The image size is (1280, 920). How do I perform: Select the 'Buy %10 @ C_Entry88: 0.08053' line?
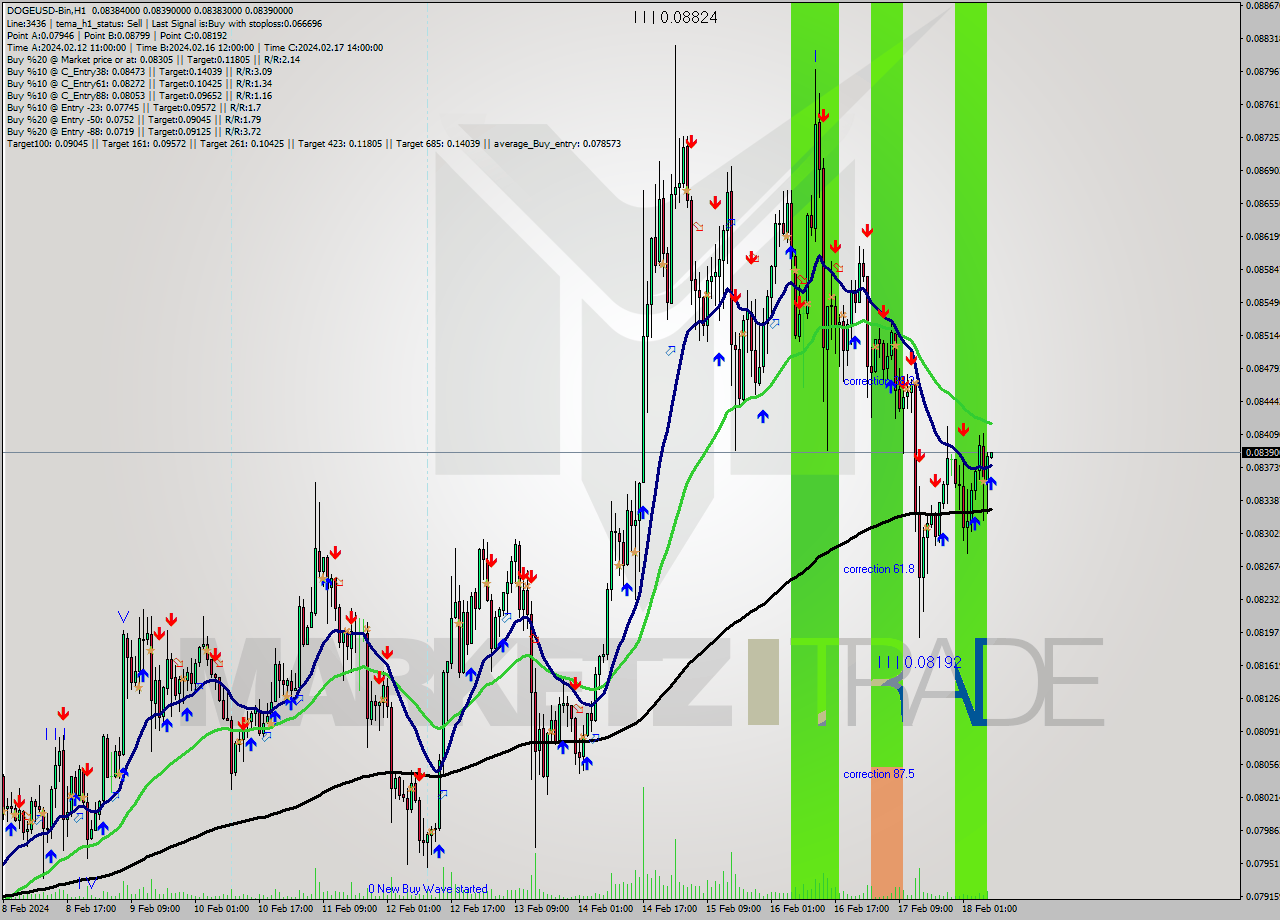pyautogui.click(x=139, y=95)
